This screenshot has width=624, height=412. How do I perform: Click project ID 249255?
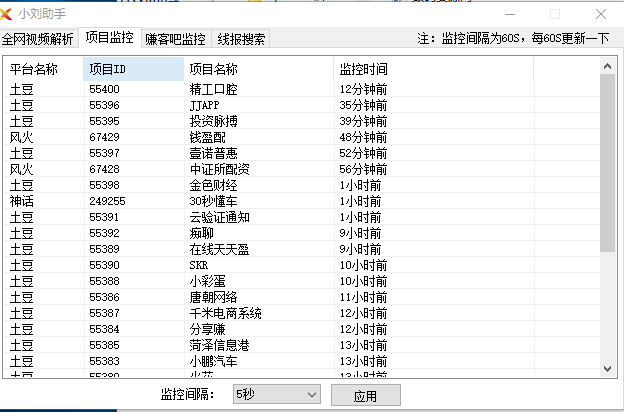point(107,201)
